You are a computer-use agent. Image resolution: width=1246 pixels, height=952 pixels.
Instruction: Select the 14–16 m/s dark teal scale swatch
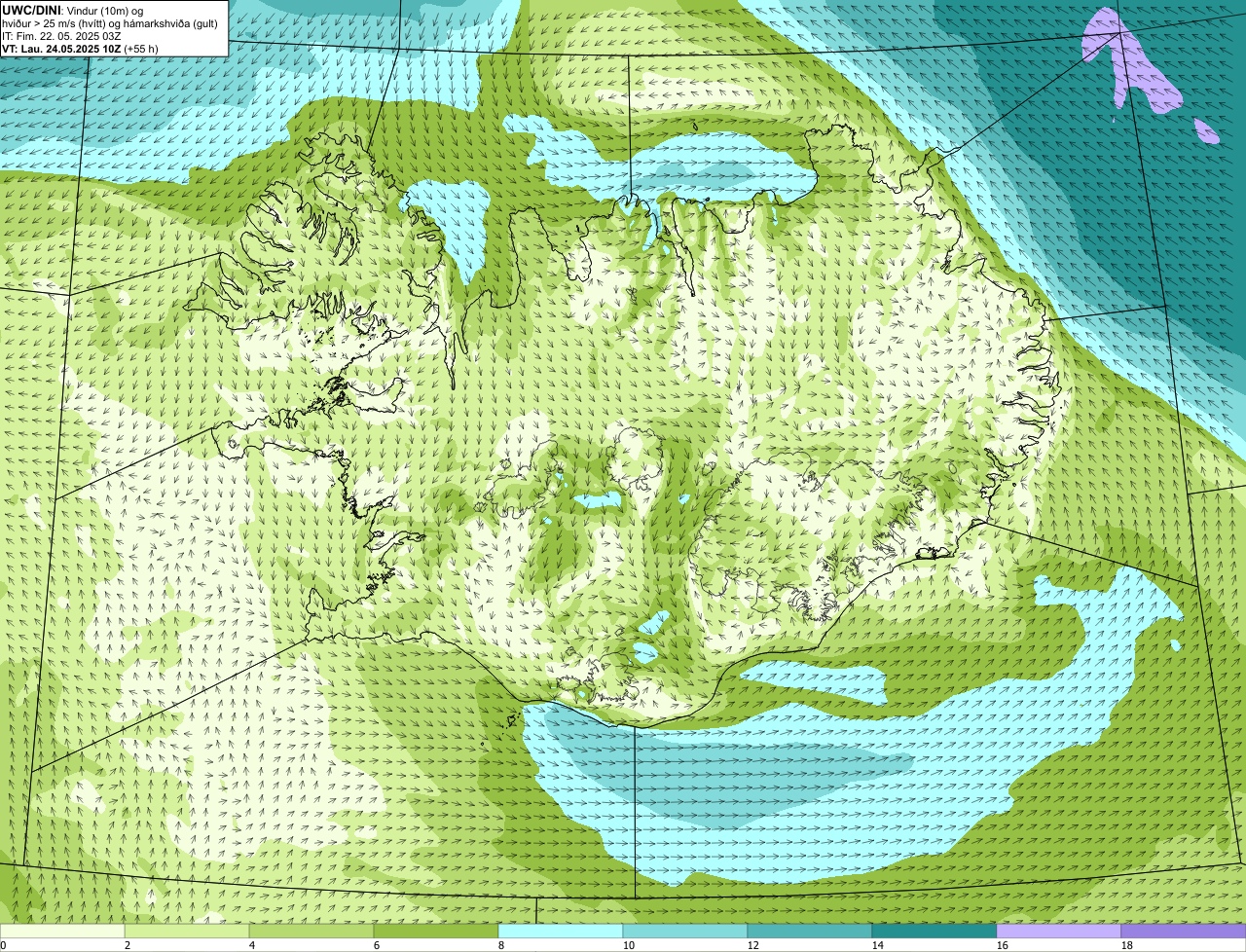[934, 932]
